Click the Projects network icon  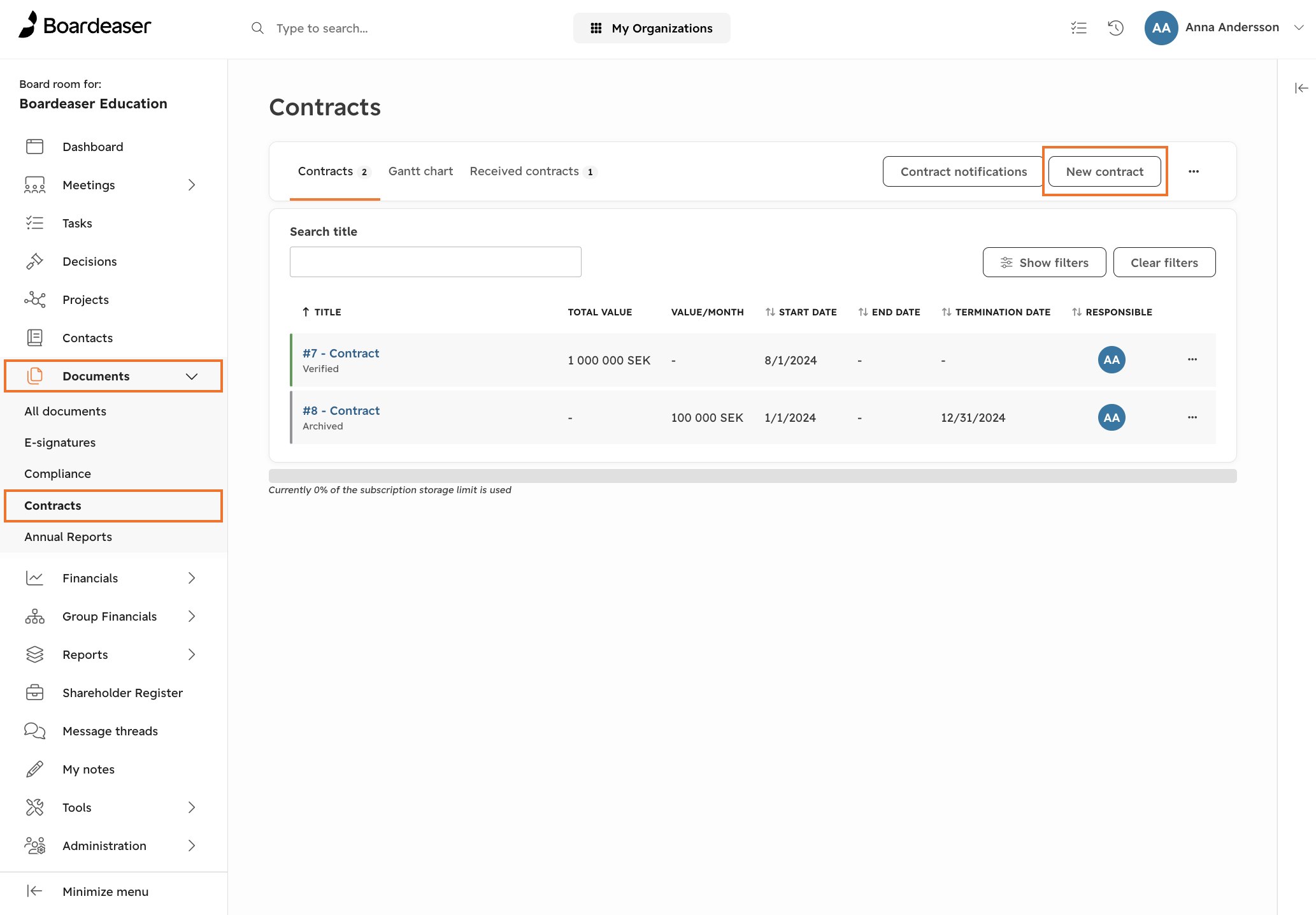tap(34, 299)
